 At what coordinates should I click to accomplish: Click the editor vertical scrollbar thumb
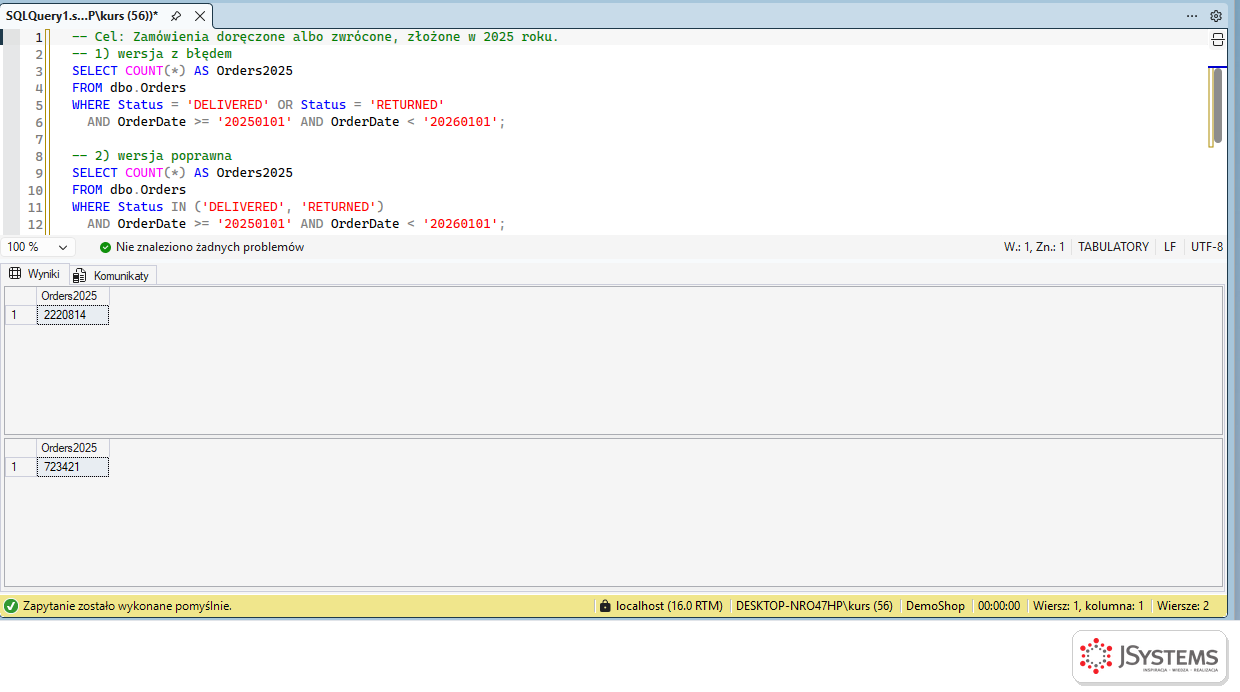(1217, 106)
